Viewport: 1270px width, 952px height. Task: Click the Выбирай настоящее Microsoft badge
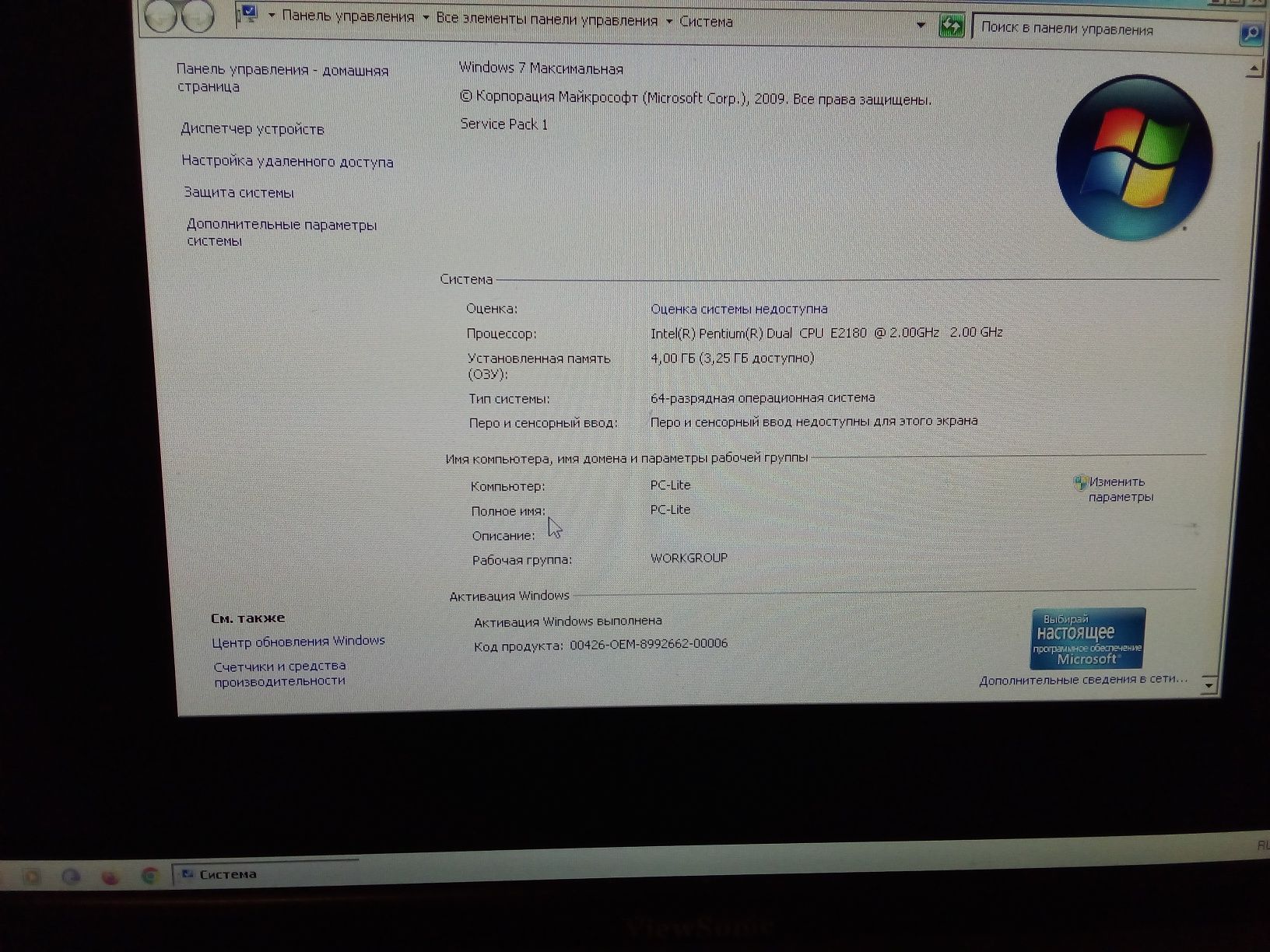[x=1087, y=639]
